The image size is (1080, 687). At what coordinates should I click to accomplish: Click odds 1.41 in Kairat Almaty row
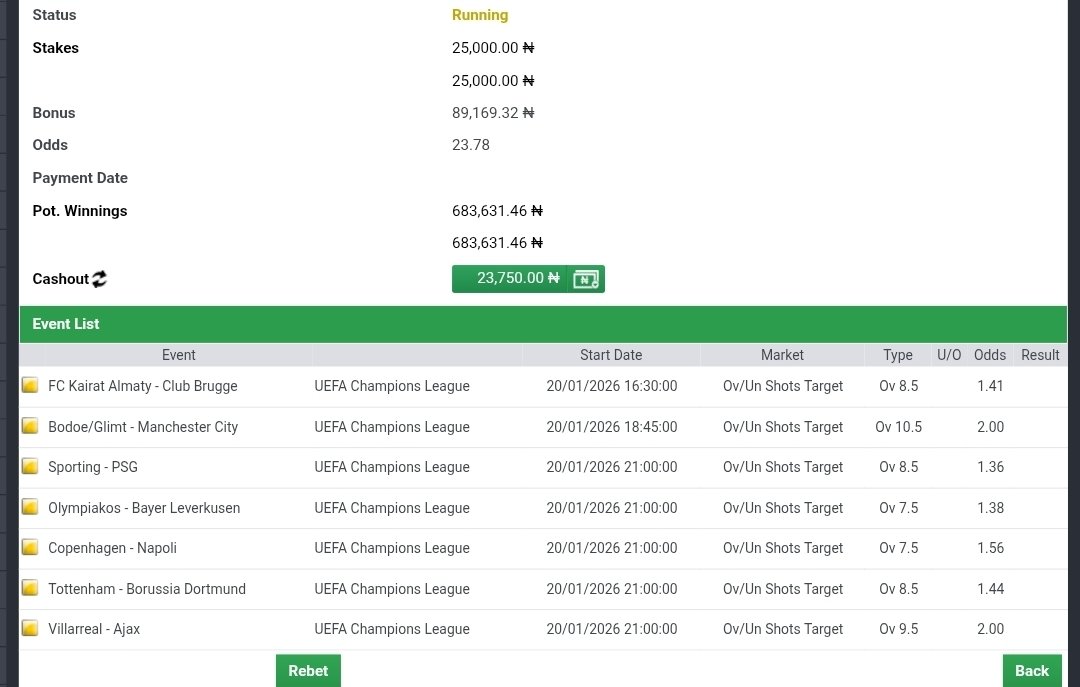[990, 386]
